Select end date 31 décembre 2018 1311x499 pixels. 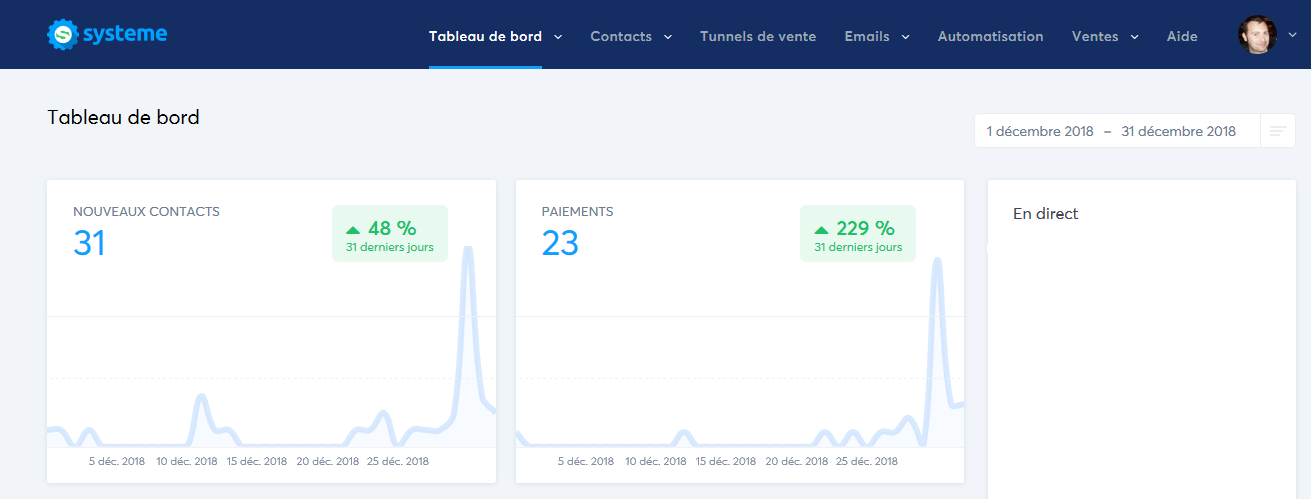(1178, 131)
